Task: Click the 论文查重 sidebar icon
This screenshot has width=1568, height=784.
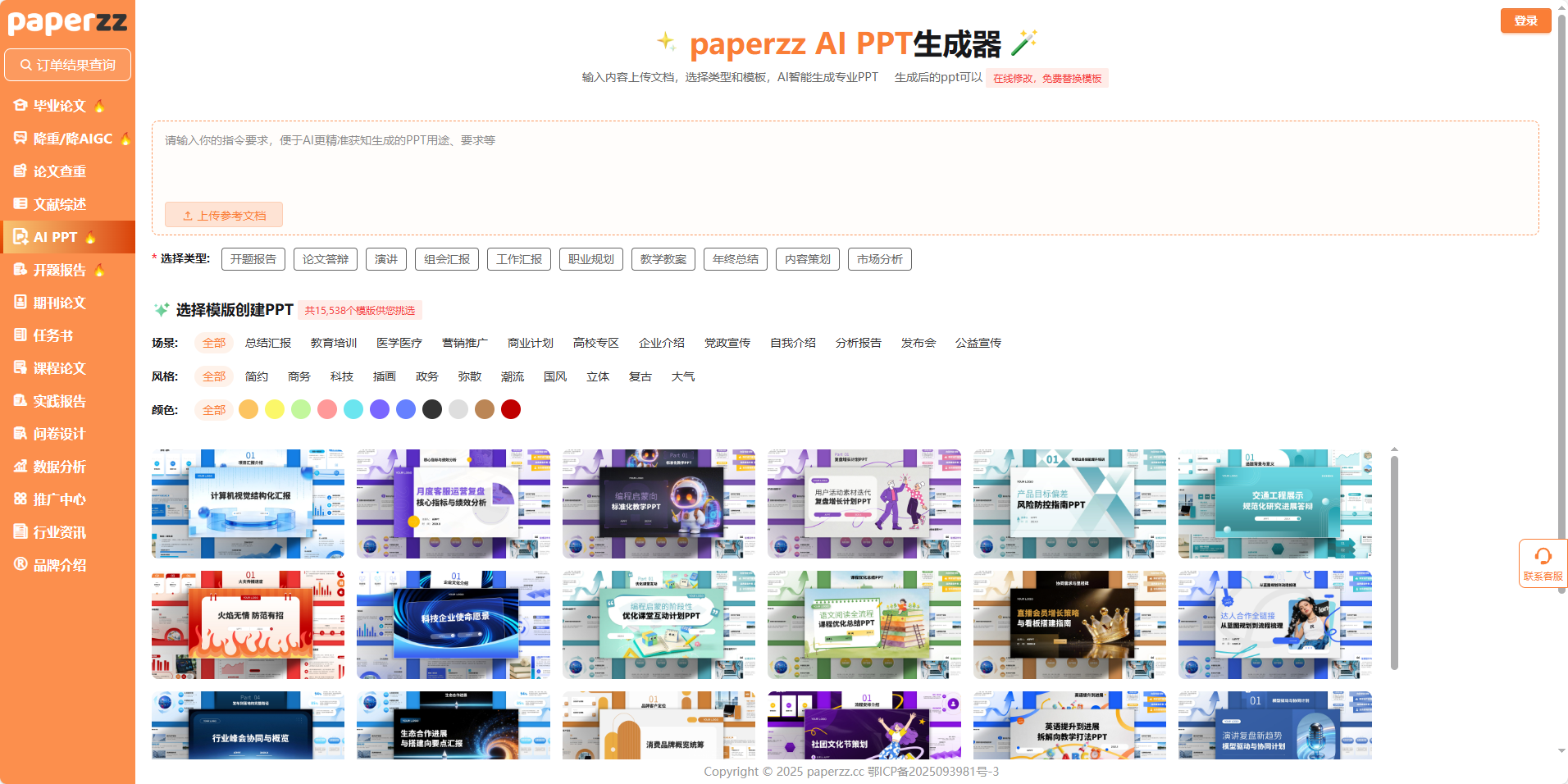Action: point(21,171)
